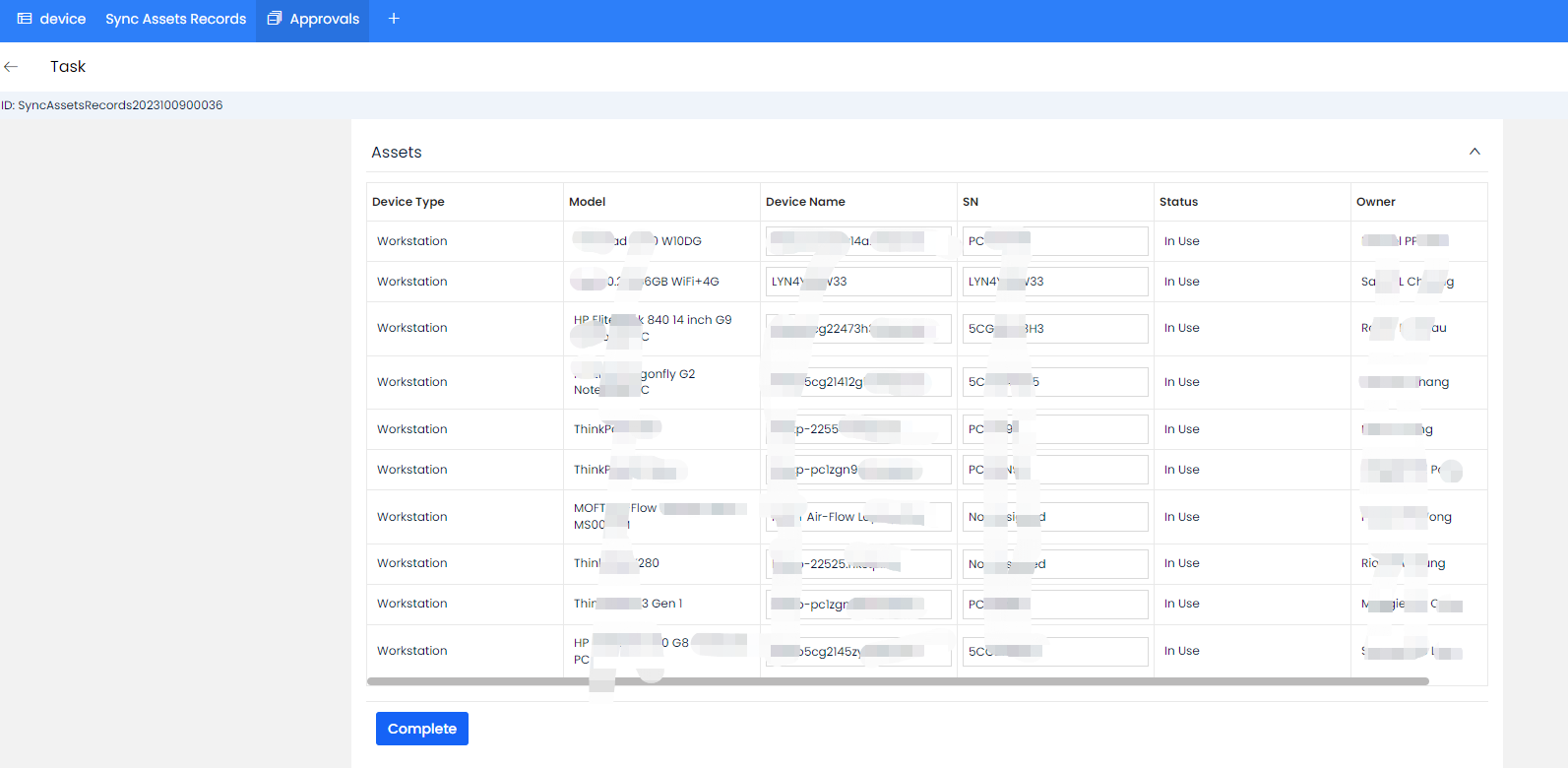Select the Approvals tab
This screenshot has width=1568, height=768.
pos(313,19)
